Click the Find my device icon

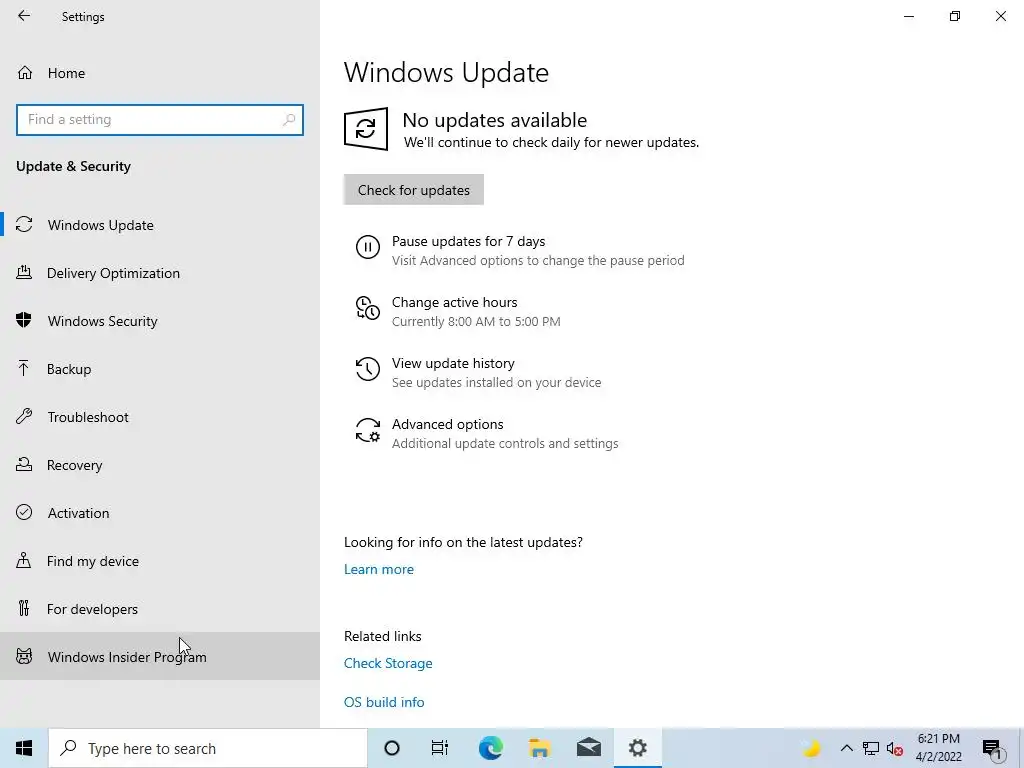click(24, 560)
